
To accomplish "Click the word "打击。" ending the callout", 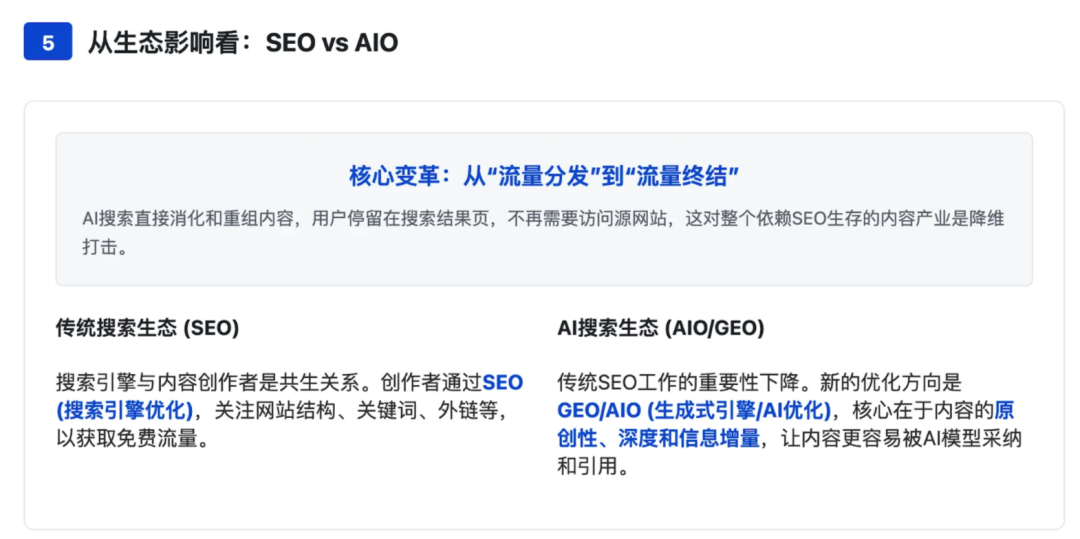I will point(104,247).
